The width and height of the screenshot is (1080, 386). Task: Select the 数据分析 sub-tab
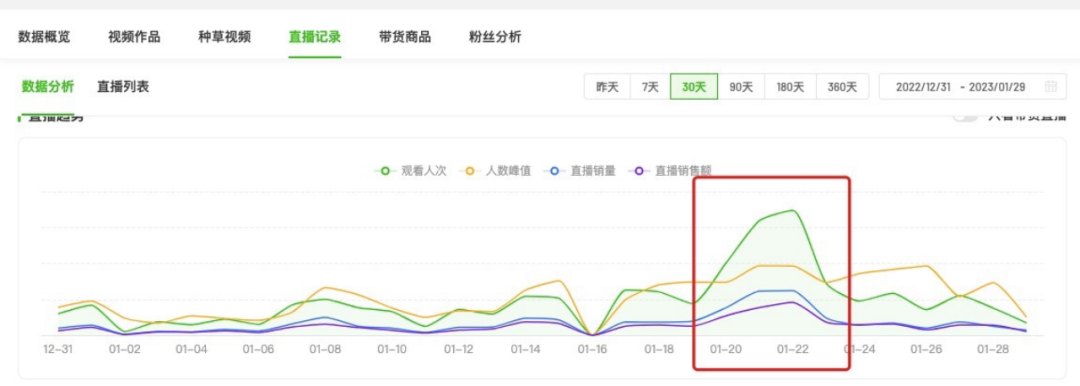point(48,87)
